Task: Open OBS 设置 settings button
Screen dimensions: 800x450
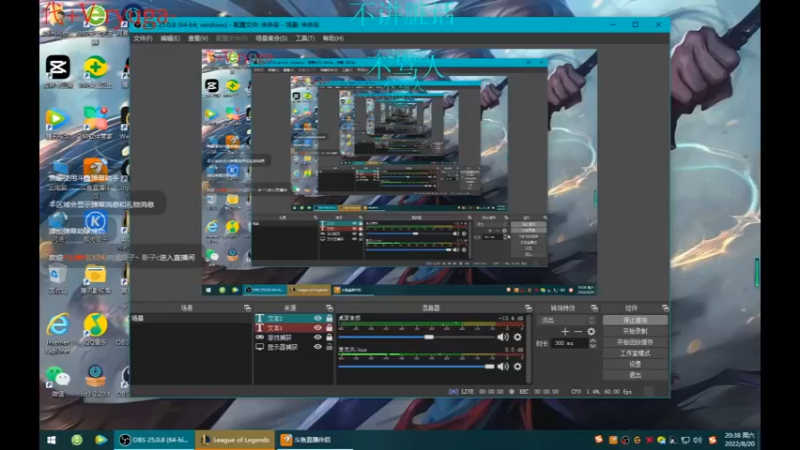Action: pyautogui.click(x=635, y=364)
